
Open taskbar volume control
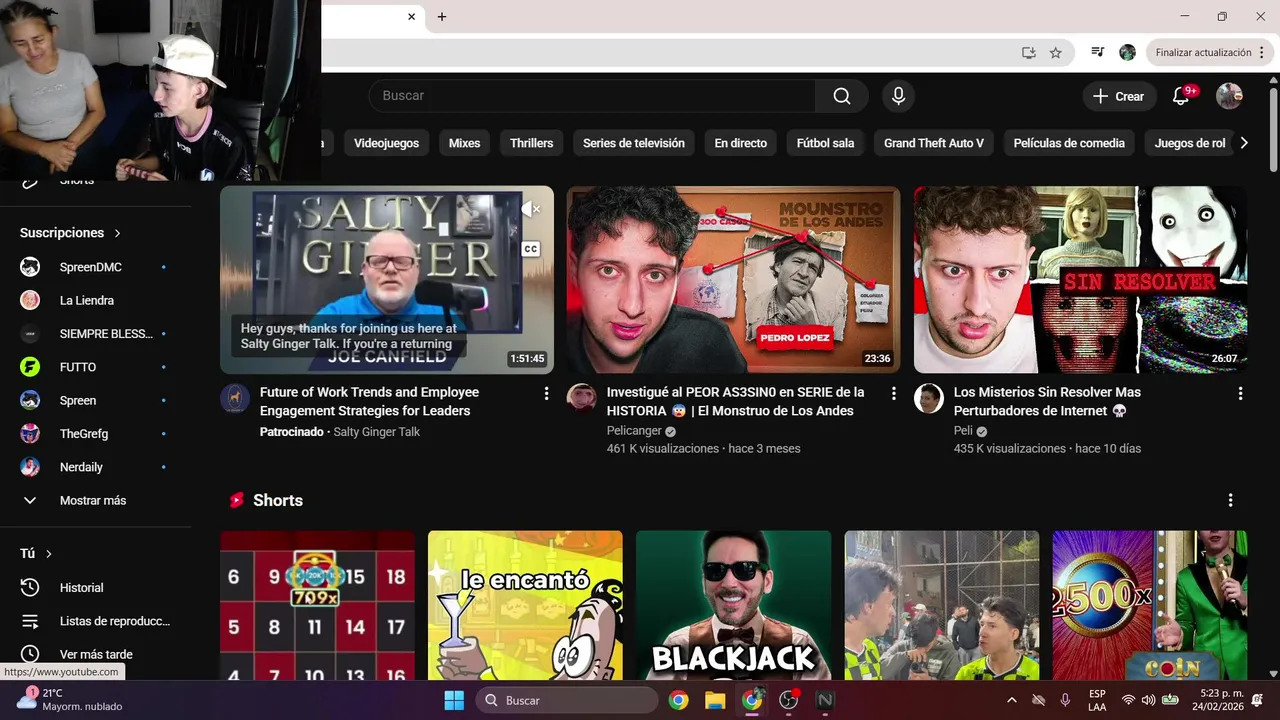[1148, 700]
